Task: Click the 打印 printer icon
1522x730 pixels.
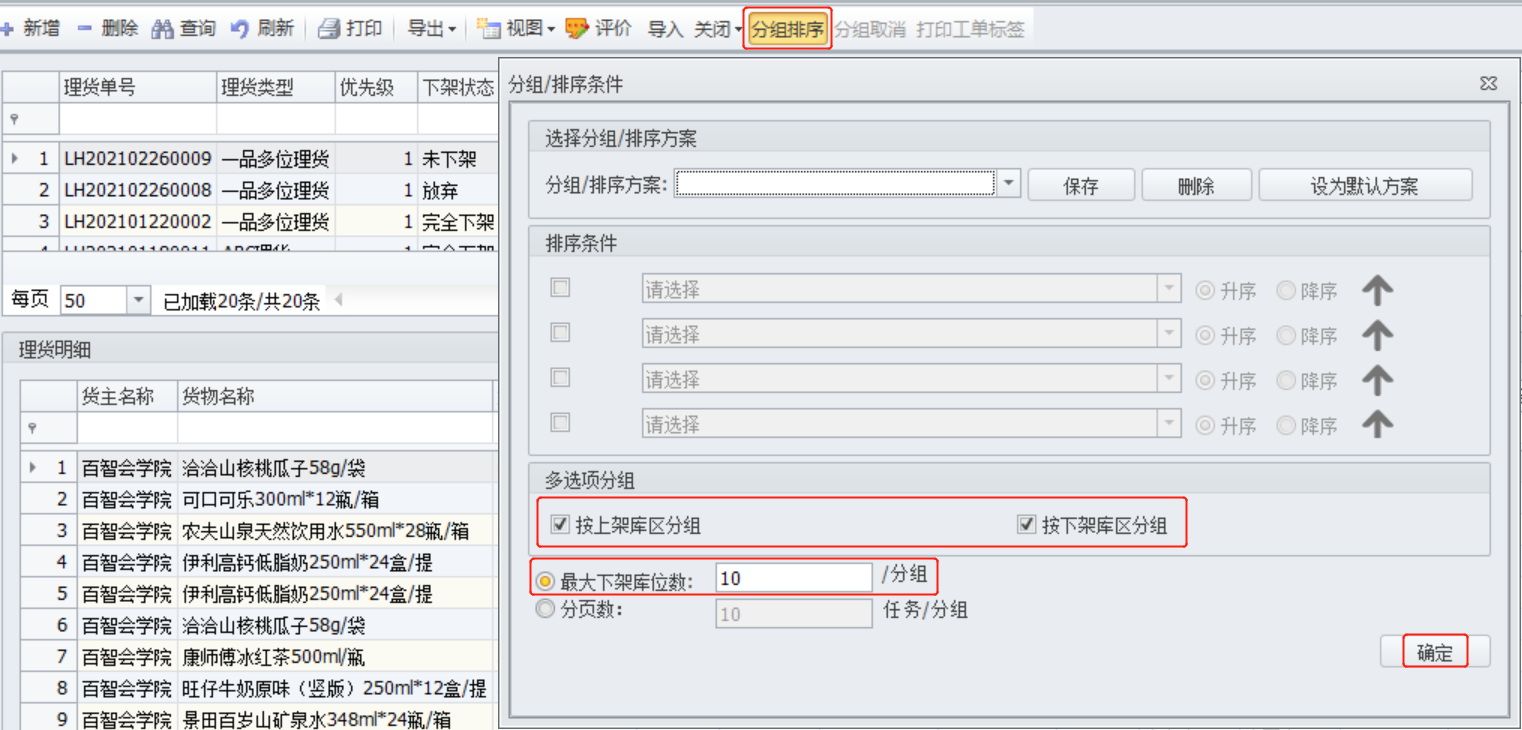Action: (329, 30)
